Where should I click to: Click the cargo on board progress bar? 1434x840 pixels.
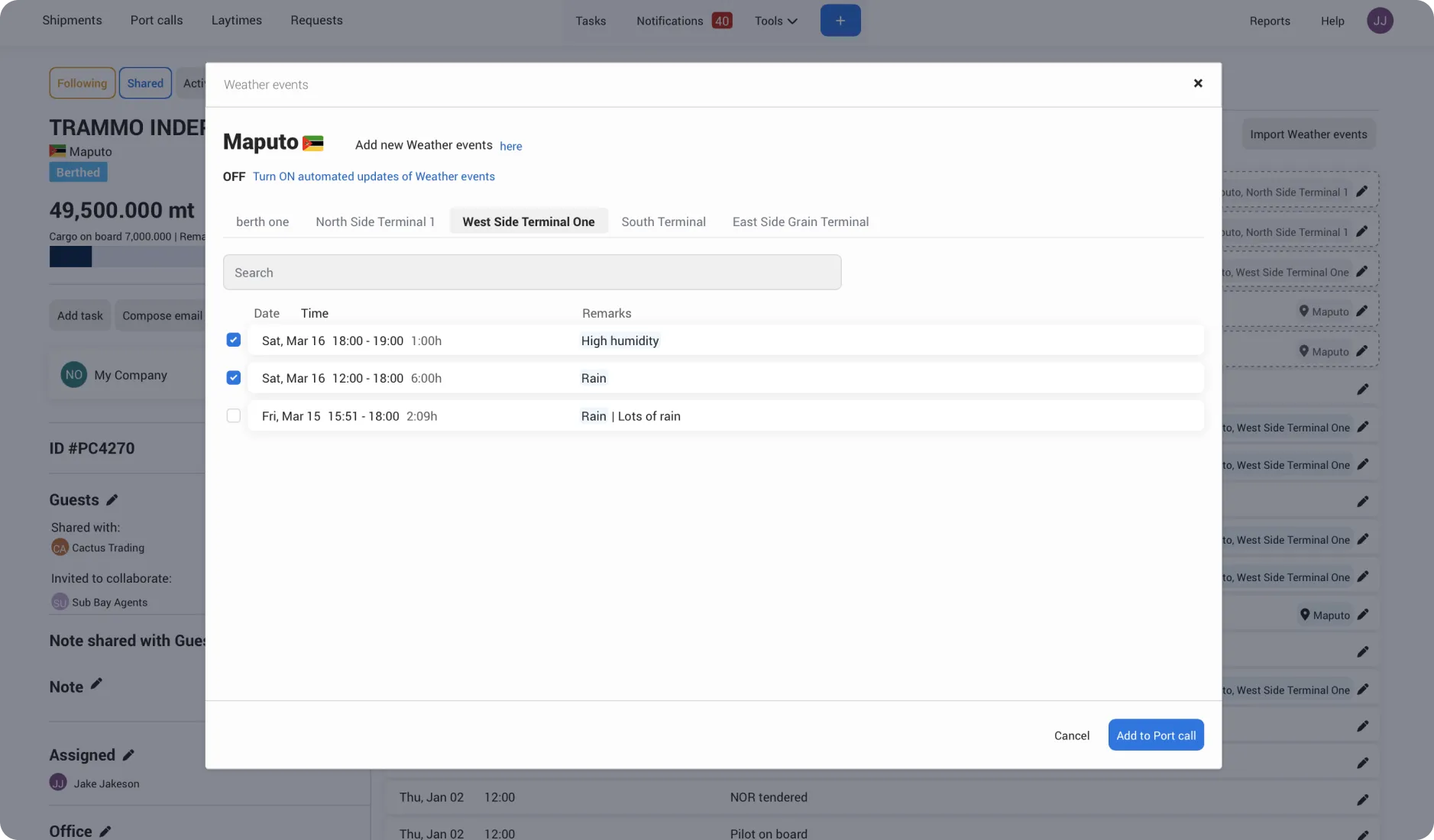point(127,257)
